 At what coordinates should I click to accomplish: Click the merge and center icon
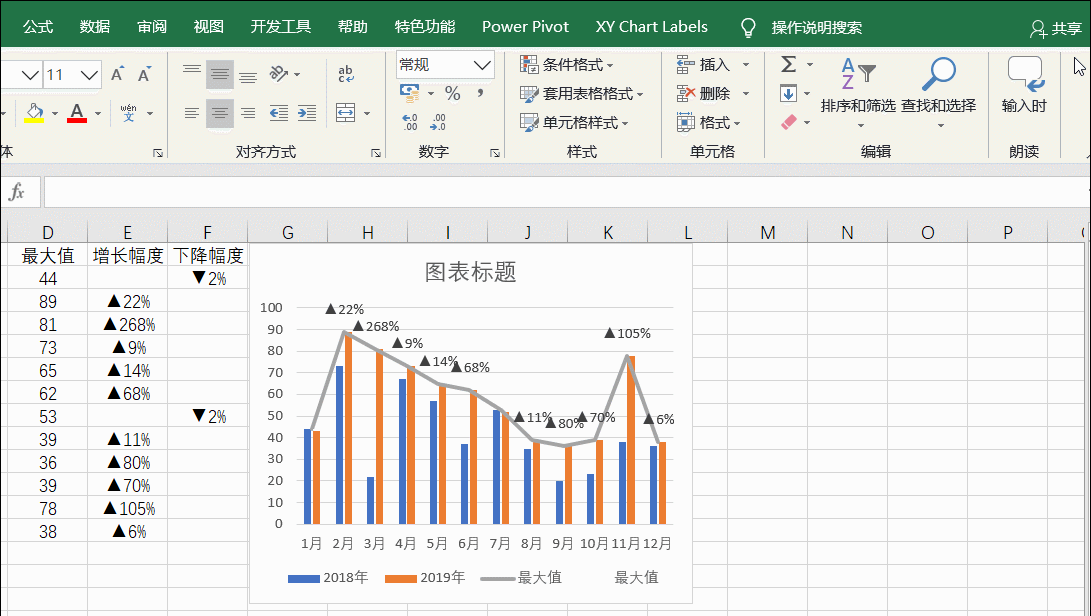pyautogui.click(x=346, y=113)
